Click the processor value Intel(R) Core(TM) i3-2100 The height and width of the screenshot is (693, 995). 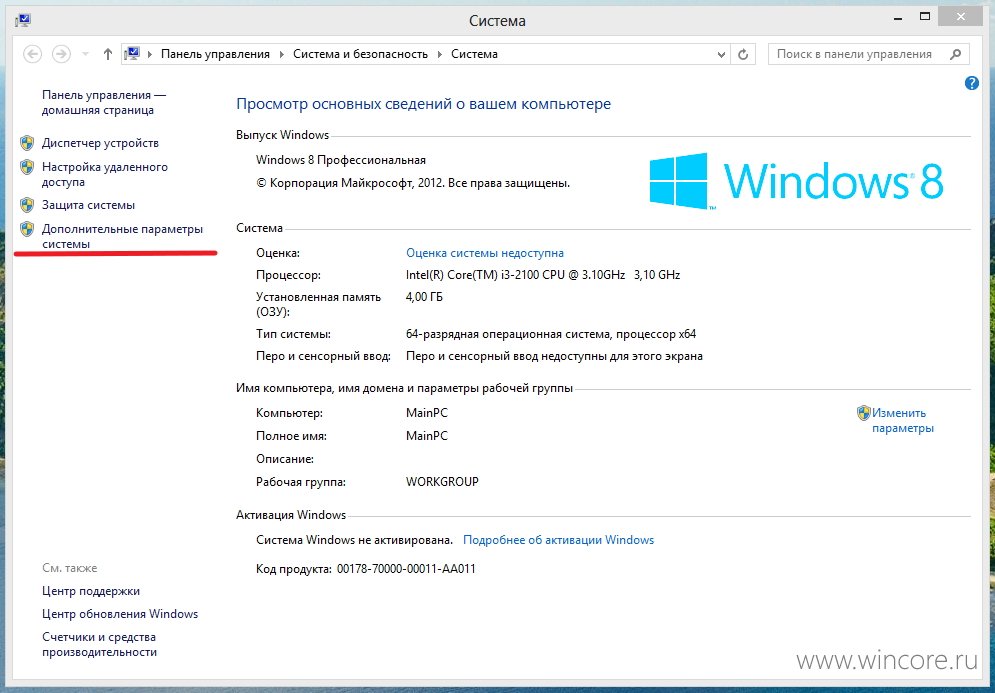pyautogui.click(x=543, y=275)
